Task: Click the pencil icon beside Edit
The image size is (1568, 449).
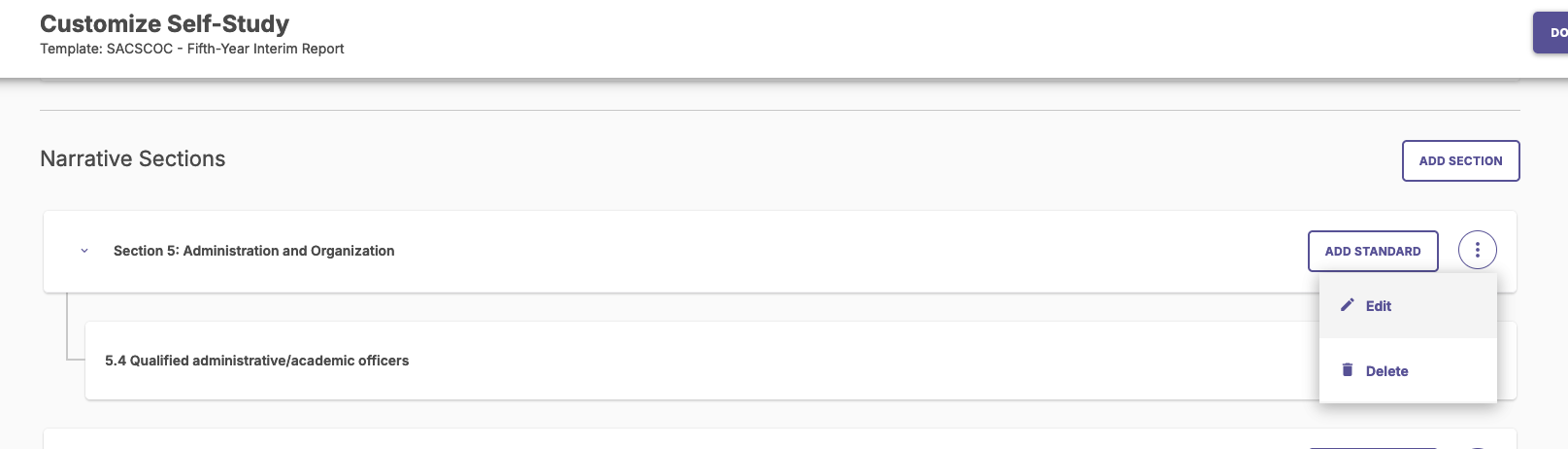Action: [x=1347, y=305]
